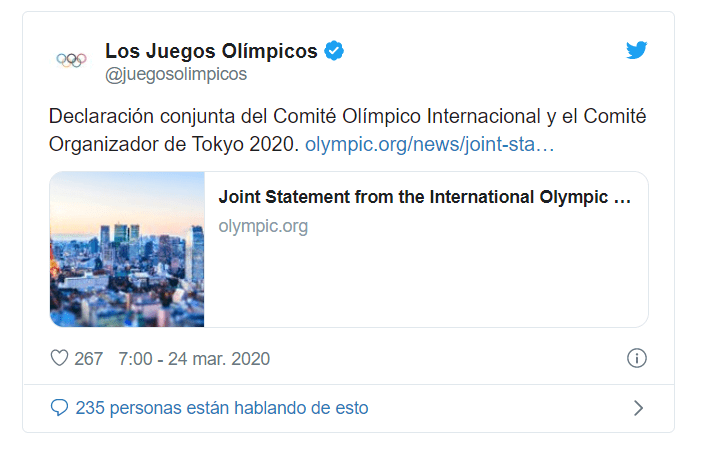Click the @juegosolimpicos handle
Image resolution: width=705 pixels, height=451 pixels.
pyautogui.click(x=175, y=74)
